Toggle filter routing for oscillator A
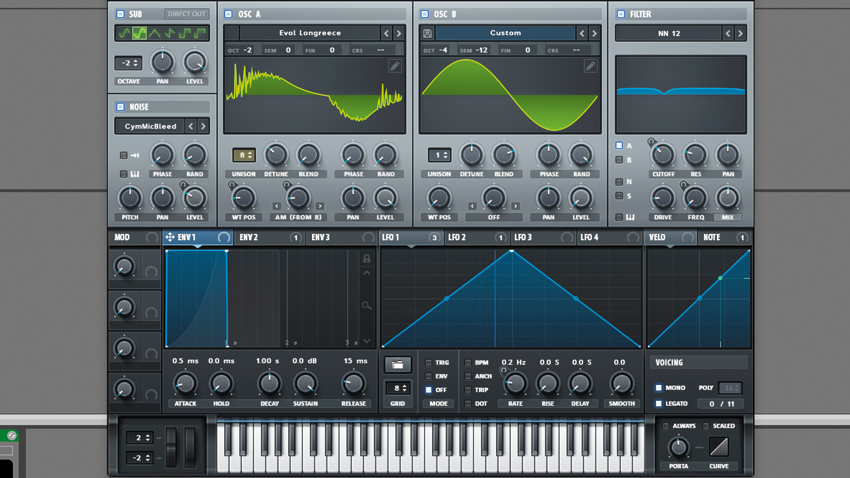Image resolution: width=850 pixels, height=478 pixels. pos(619,145)
